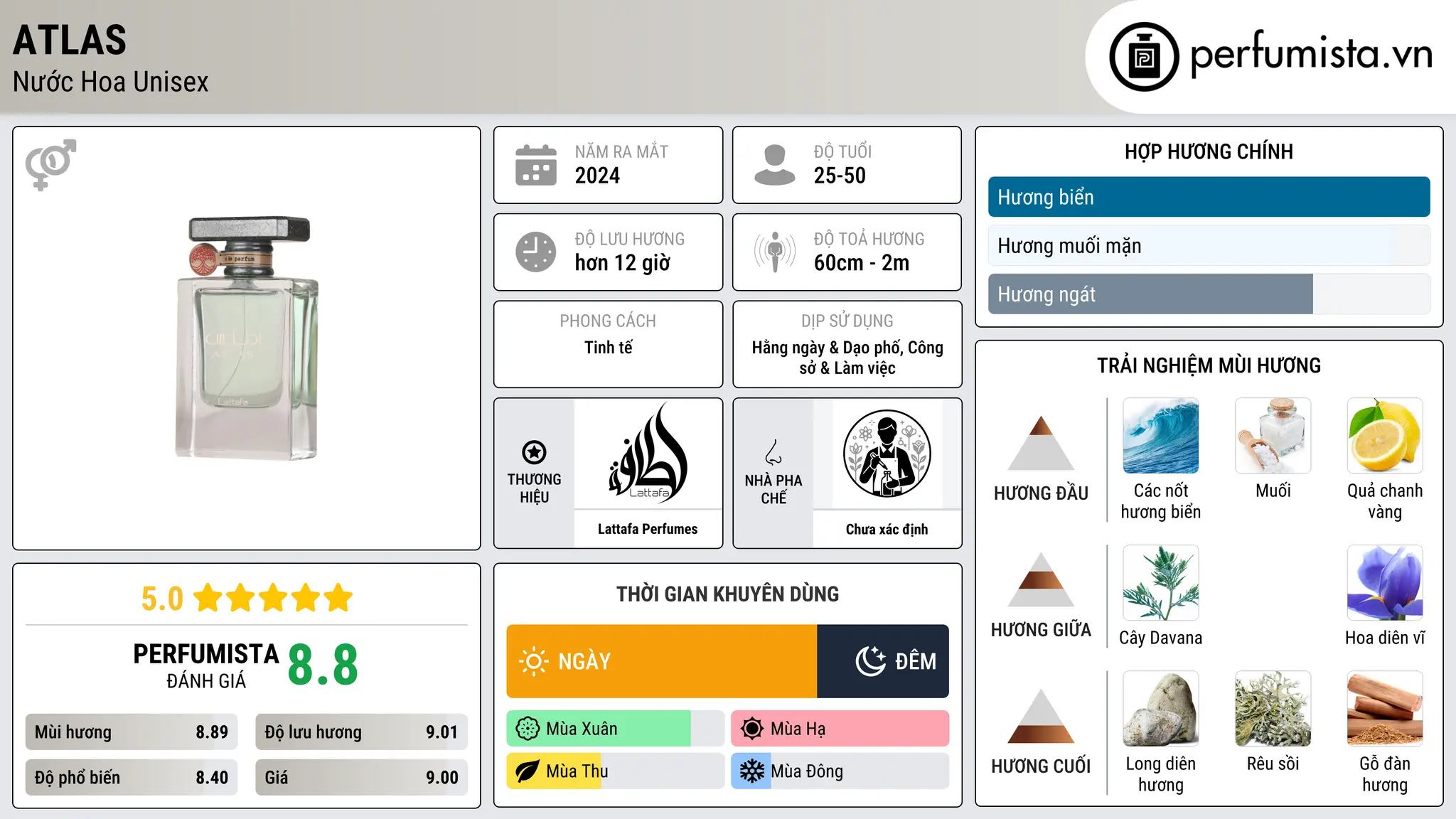Select the Hoa diên vĩ iris image
The width and height of the screenshot is (1456, 819).
click(1385, 583)
